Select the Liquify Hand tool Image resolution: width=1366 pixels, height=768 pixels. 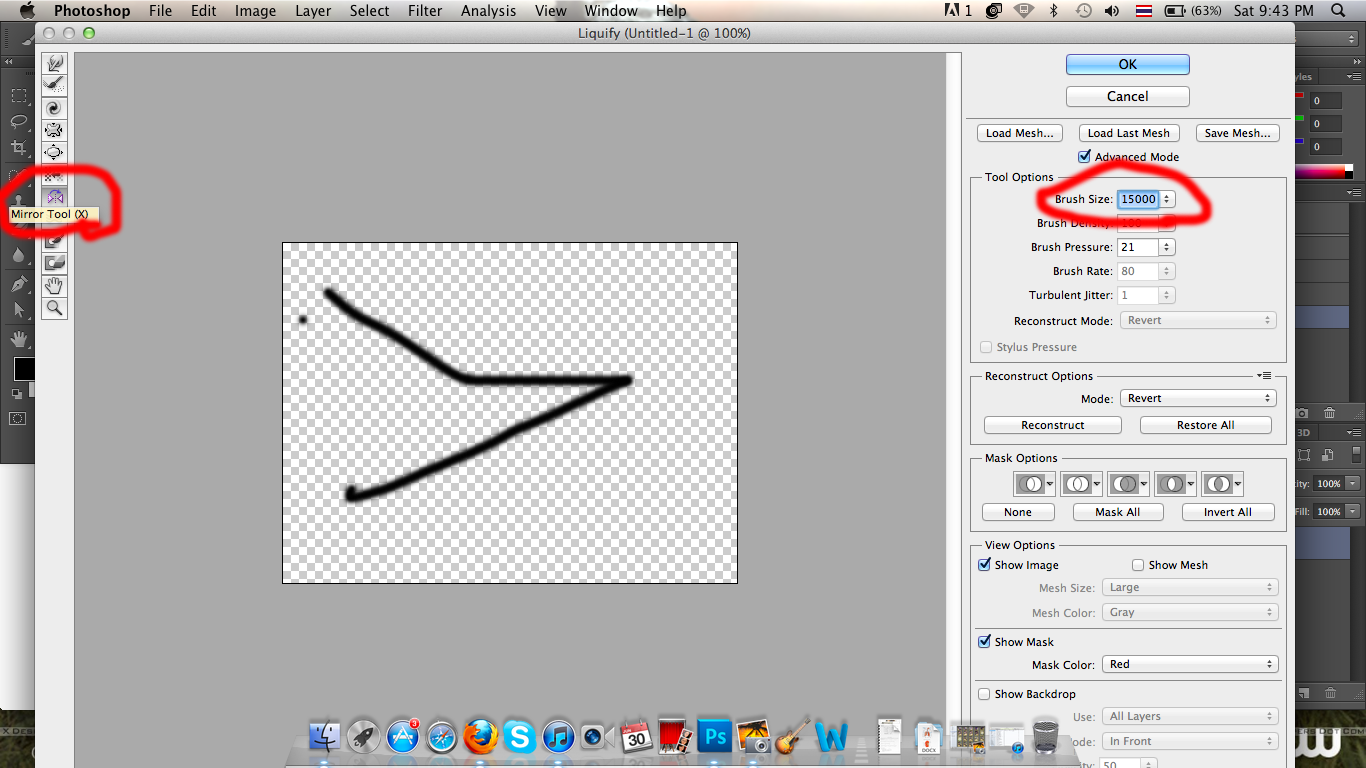click(x=55, y=285)
